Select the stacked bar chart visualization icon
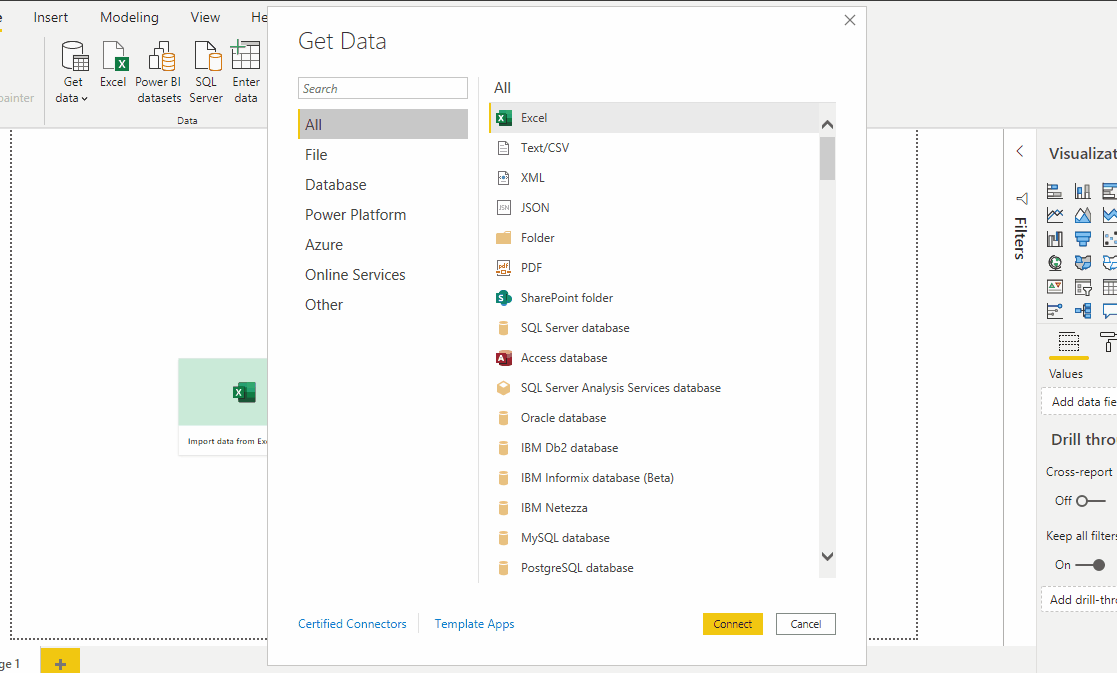The image size is (1117, 673). (x=1054, y=190)
